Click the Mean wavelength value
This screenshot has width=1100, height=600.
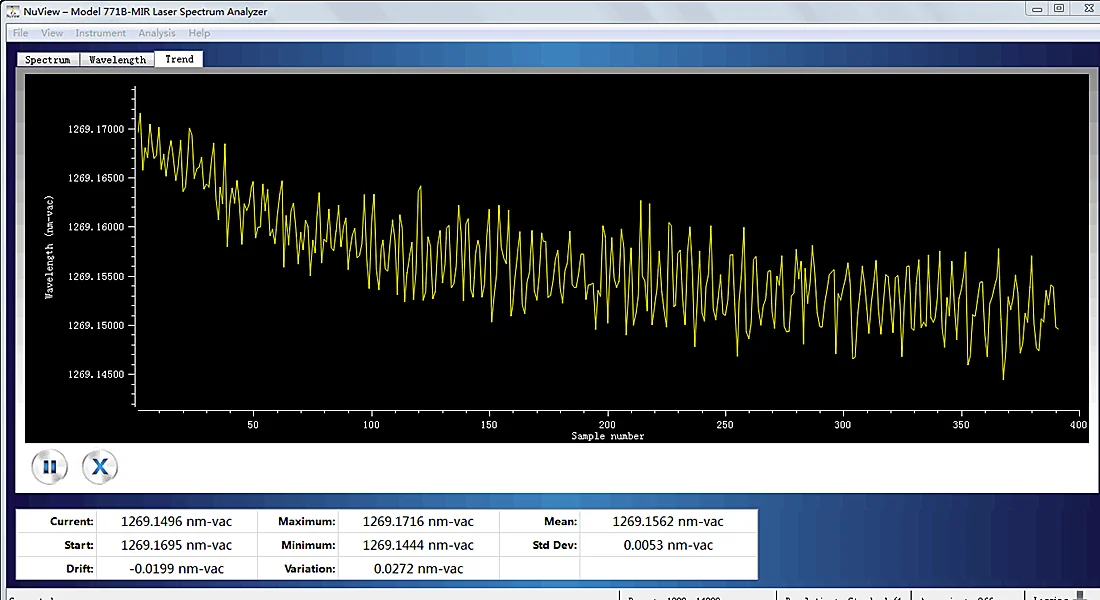pyautogui.click(x=668, y=521)
